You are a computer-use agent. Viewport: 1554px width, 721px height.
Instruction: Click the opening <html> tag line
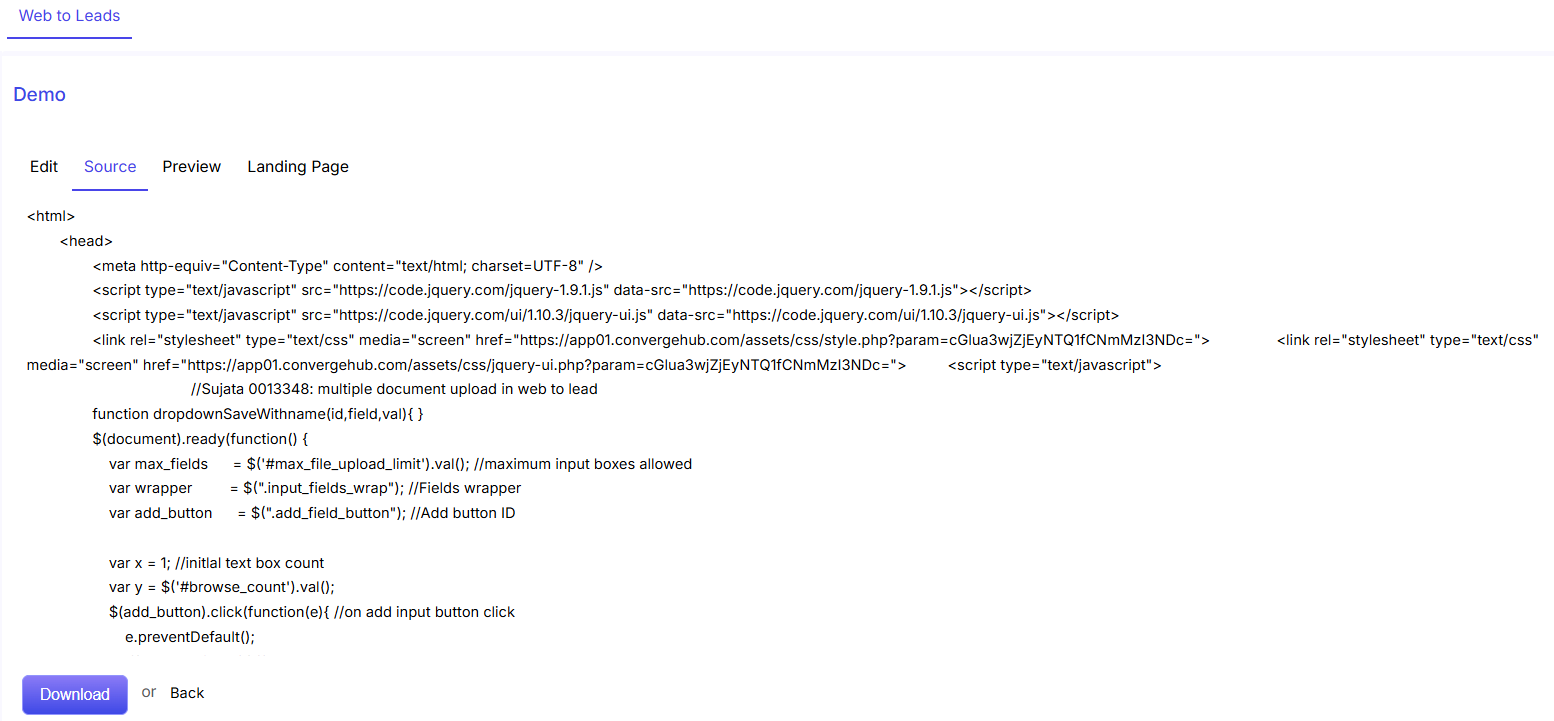click(51, 216)
